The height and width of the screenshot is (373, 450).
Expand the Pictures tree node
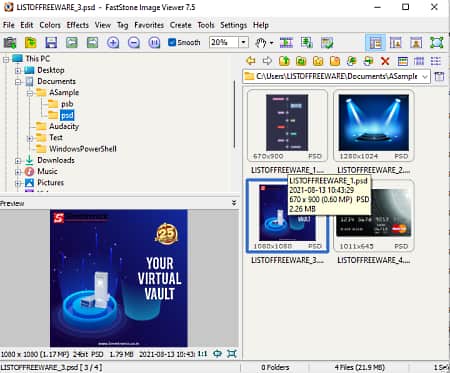[x=18, y=183]
